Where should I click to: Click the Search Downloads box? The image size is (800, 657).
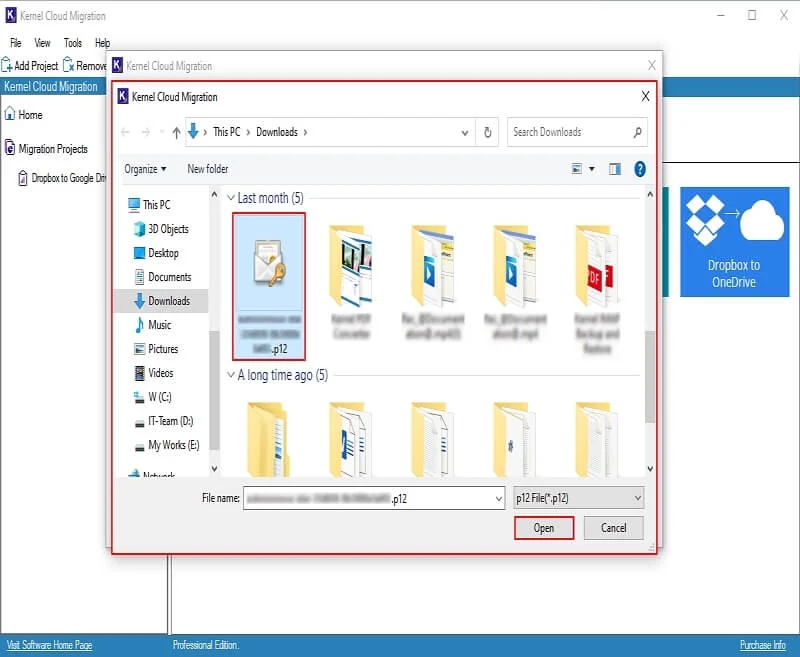(577, 132)
